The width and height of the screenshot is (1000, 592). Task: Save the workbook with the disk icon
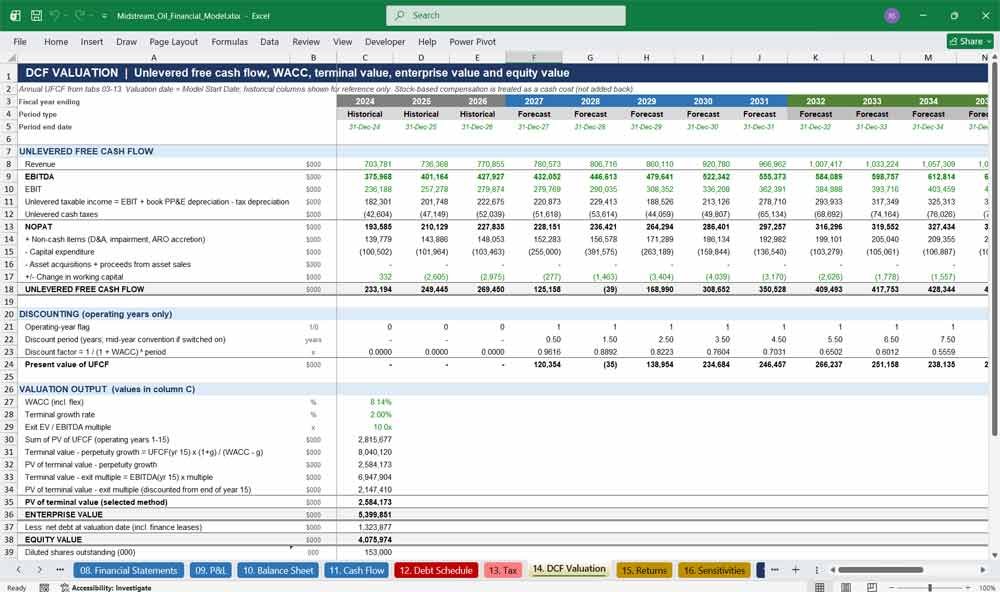36,15
